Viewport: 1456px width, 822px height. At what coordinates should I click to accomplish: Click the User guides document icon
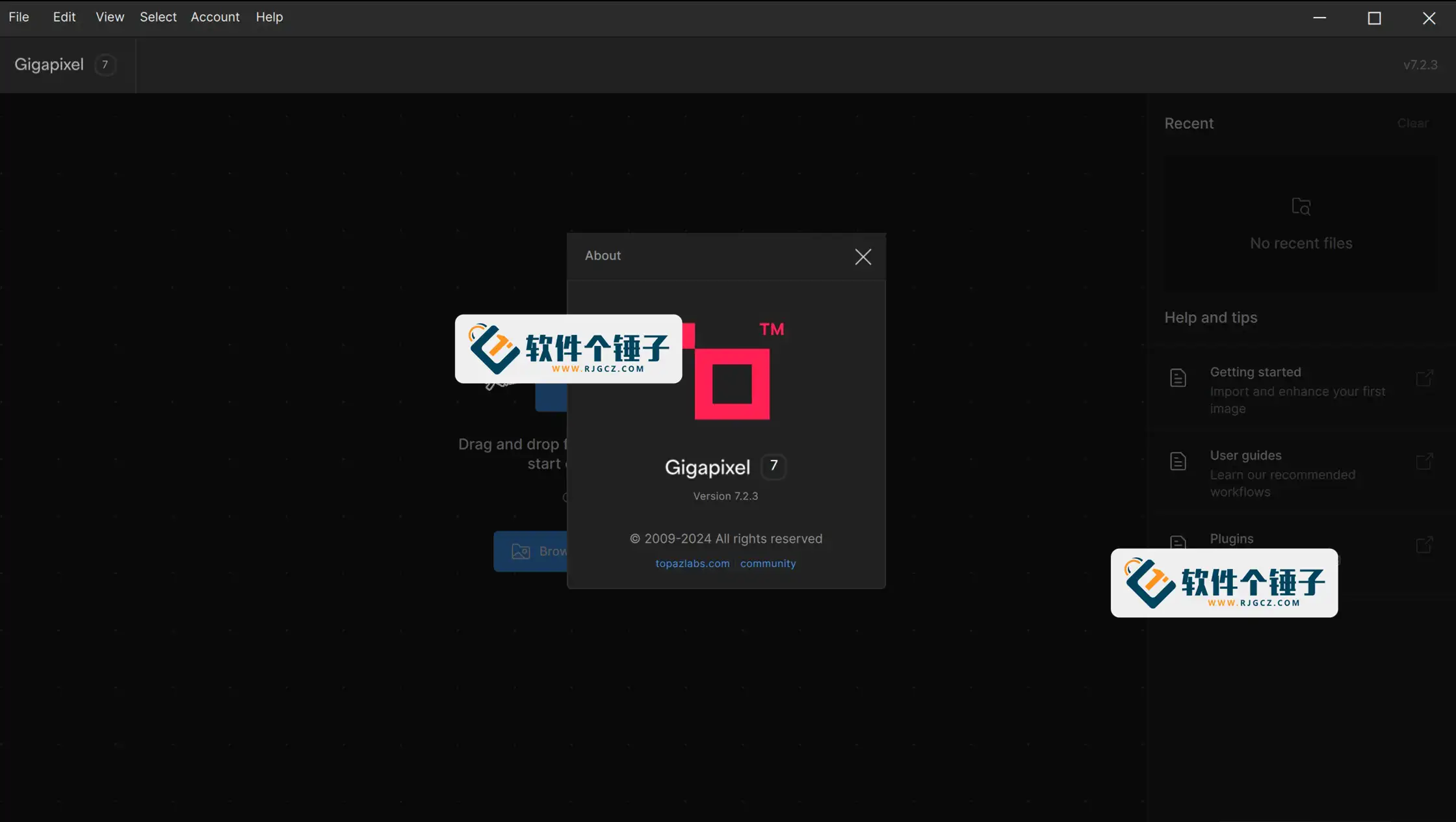(1178, 461)
